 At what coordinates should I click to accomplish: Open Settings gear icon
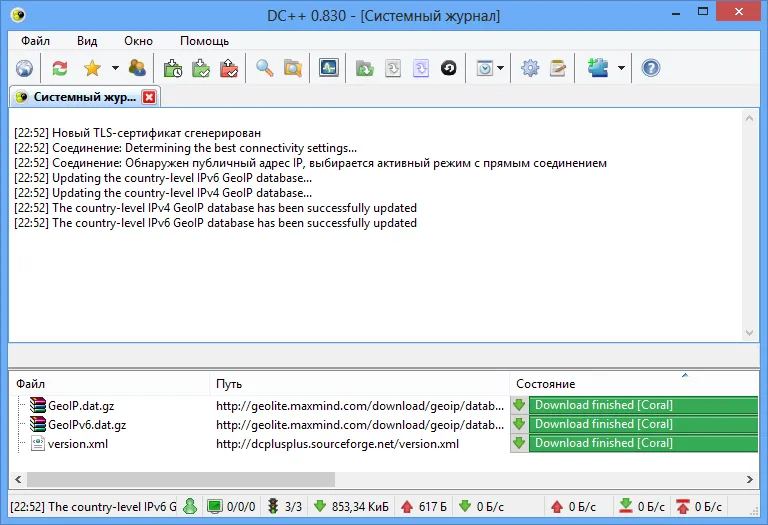530,68
